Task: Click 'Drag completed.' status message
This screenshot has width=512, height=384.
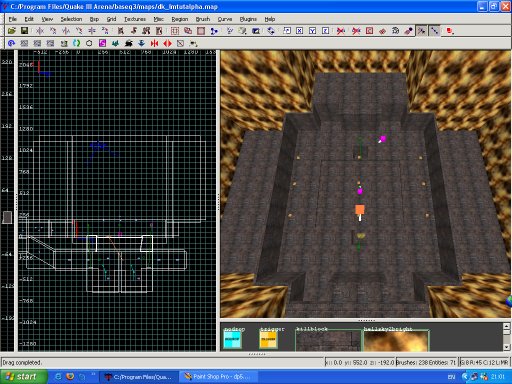Action: click(22, 362)
